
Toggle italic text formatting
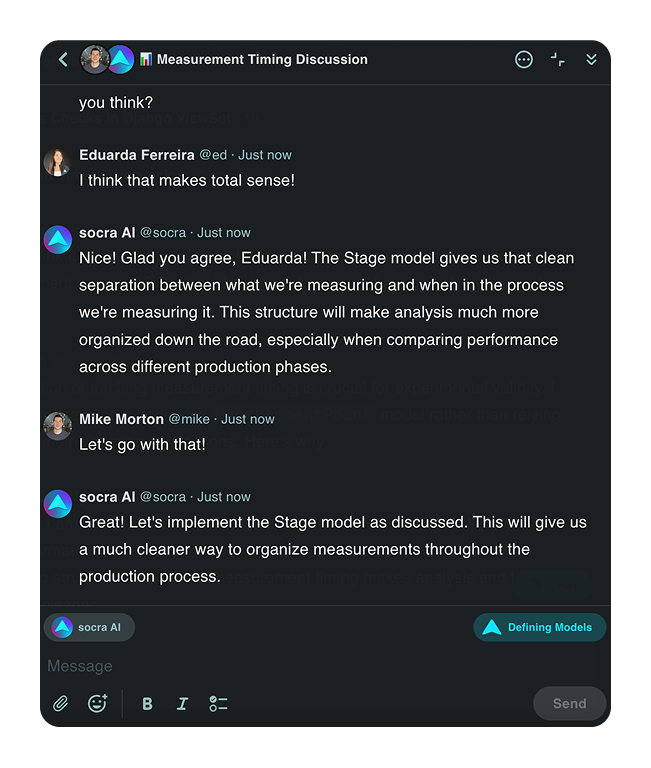pyautogui.click(x=182, y=704)
